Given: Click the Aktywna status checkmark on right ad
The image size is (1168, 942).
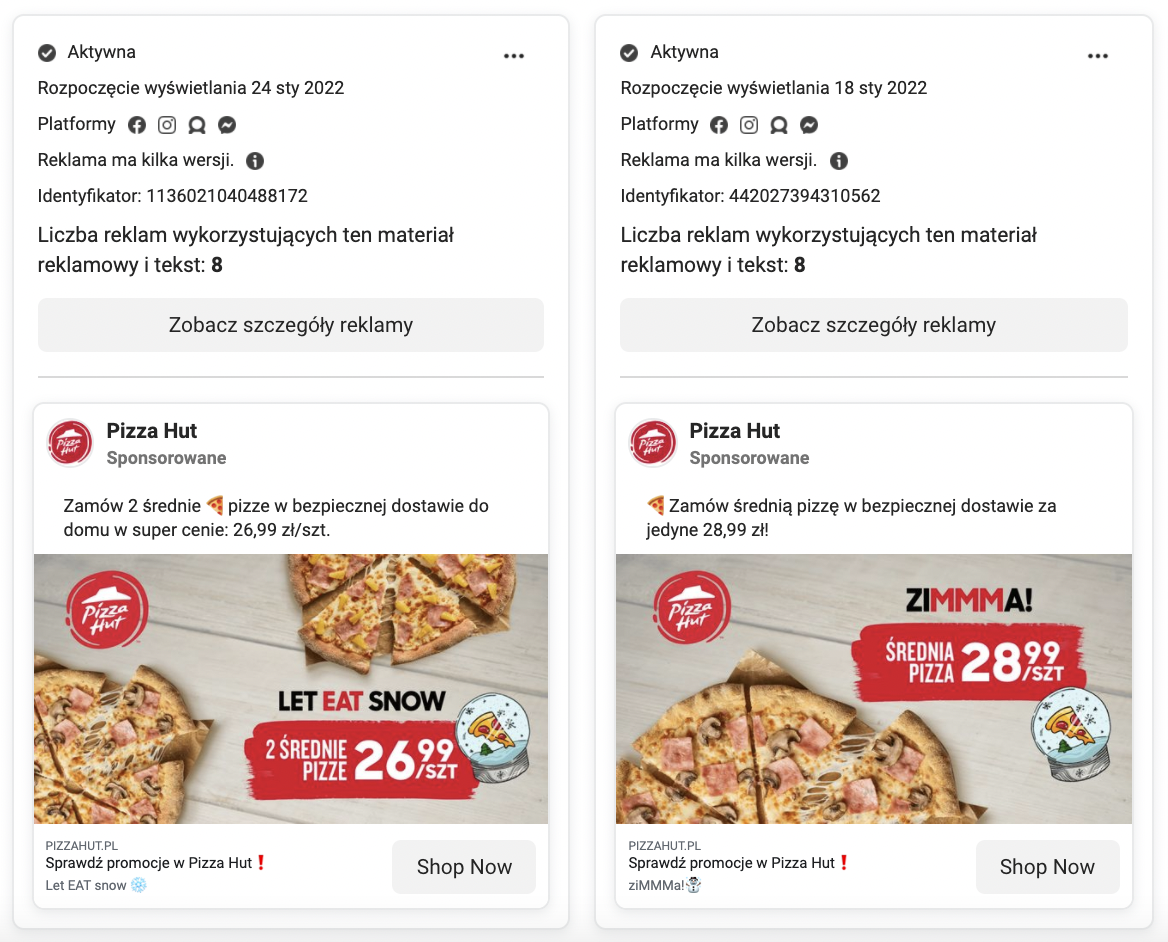Looking at the screenshot, I should click(x=629, y=53).
